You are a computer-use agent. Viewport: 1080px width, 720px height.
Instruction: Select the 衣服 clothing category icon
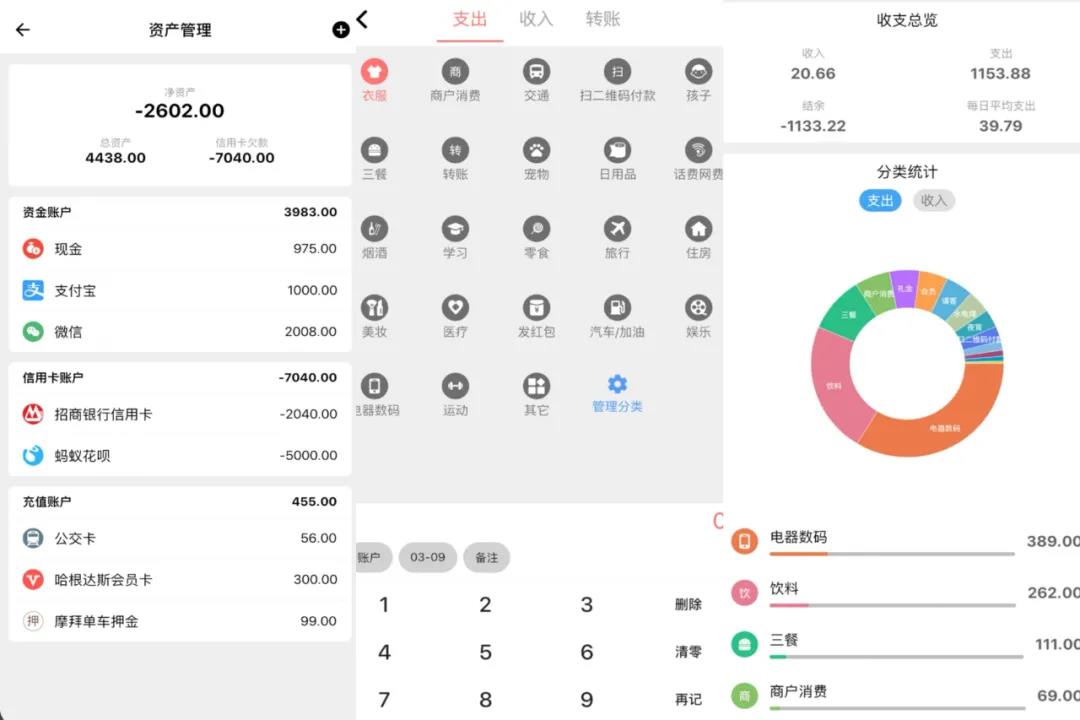374,72
